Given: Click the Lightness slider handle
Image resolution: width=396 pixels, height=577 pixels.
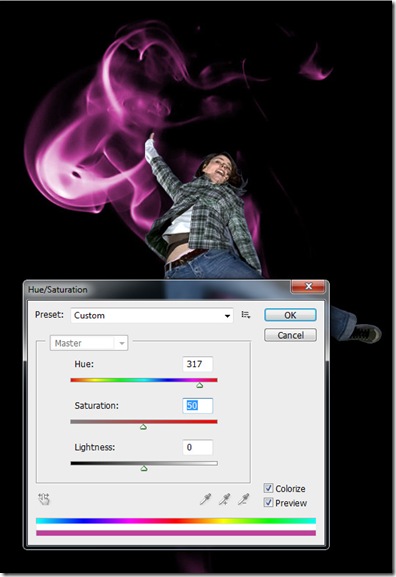Looking at the screenshot, I should tap(144, 468).
